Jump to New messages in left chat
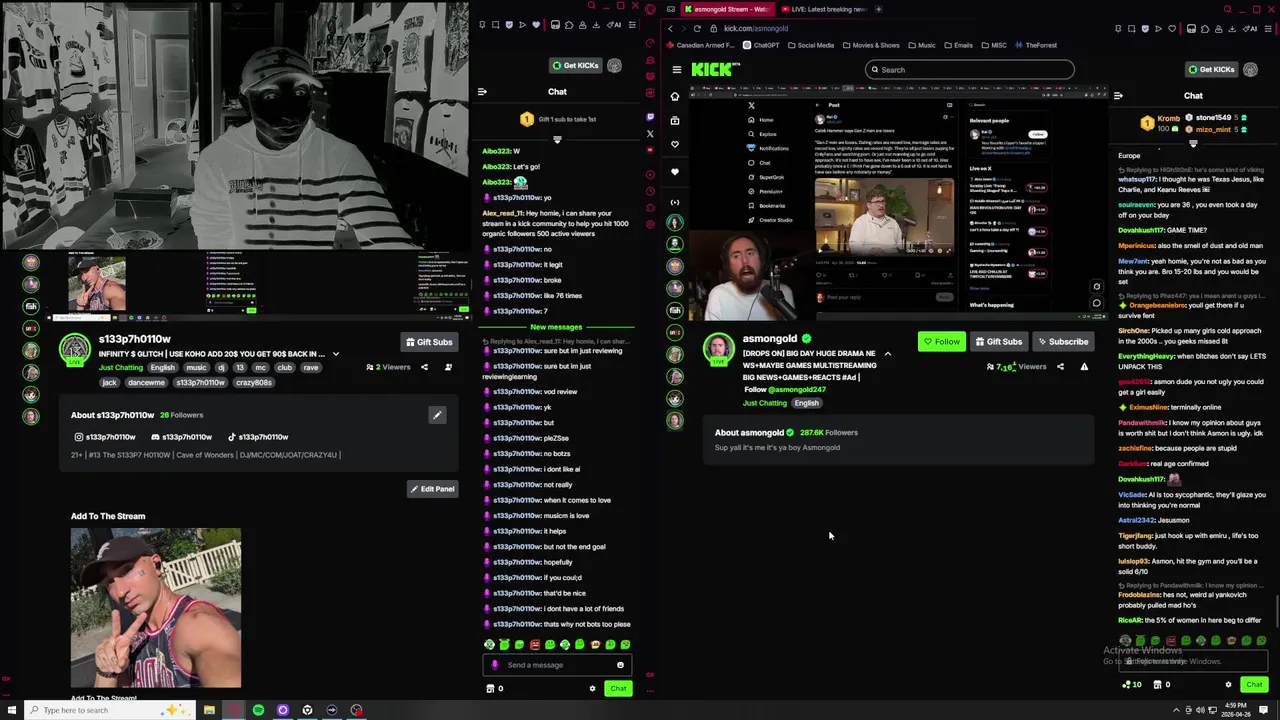 click(556, 327)
